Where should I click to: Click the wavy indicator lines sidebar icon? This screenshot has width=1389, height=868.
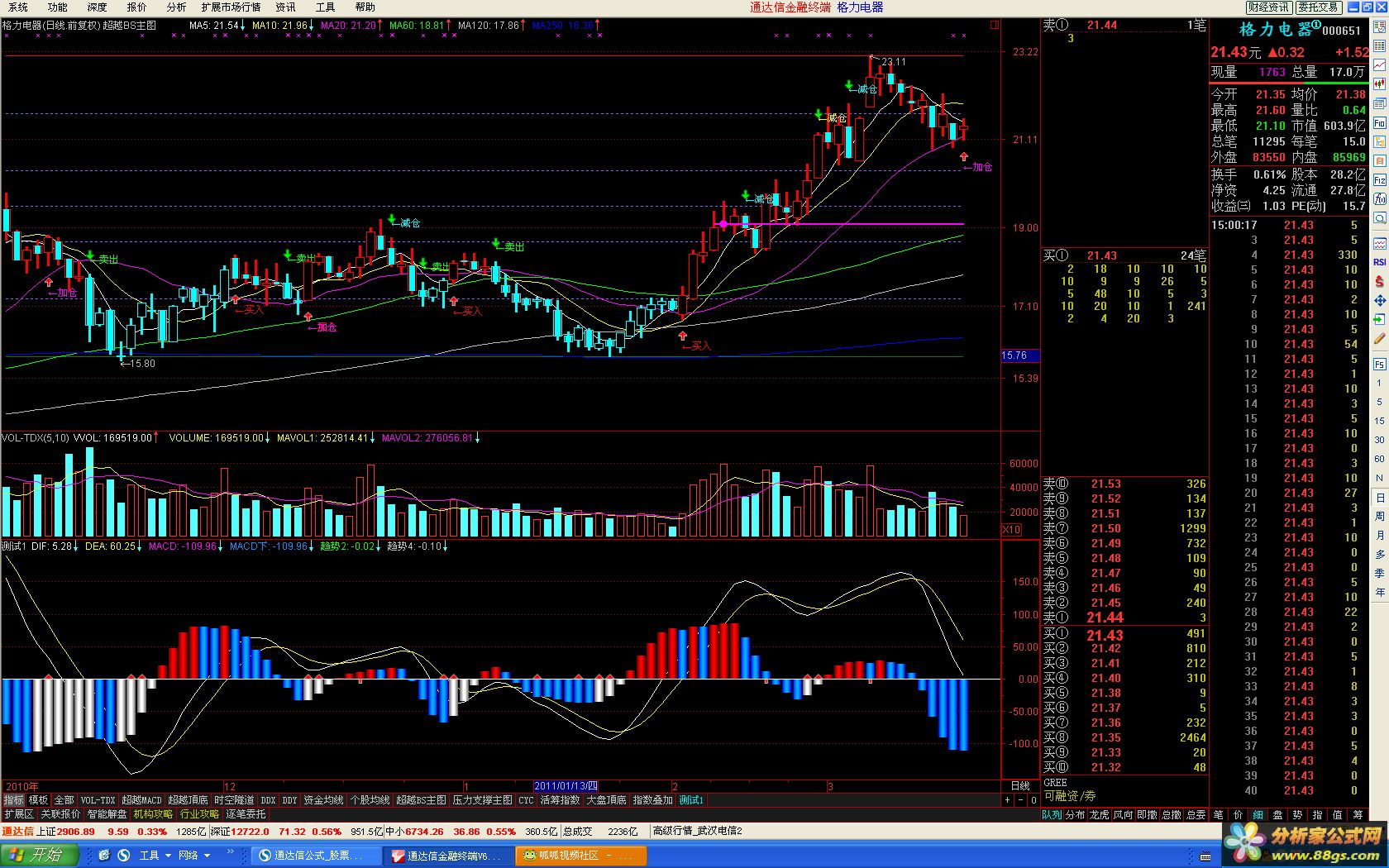(x=1379, y=242)
